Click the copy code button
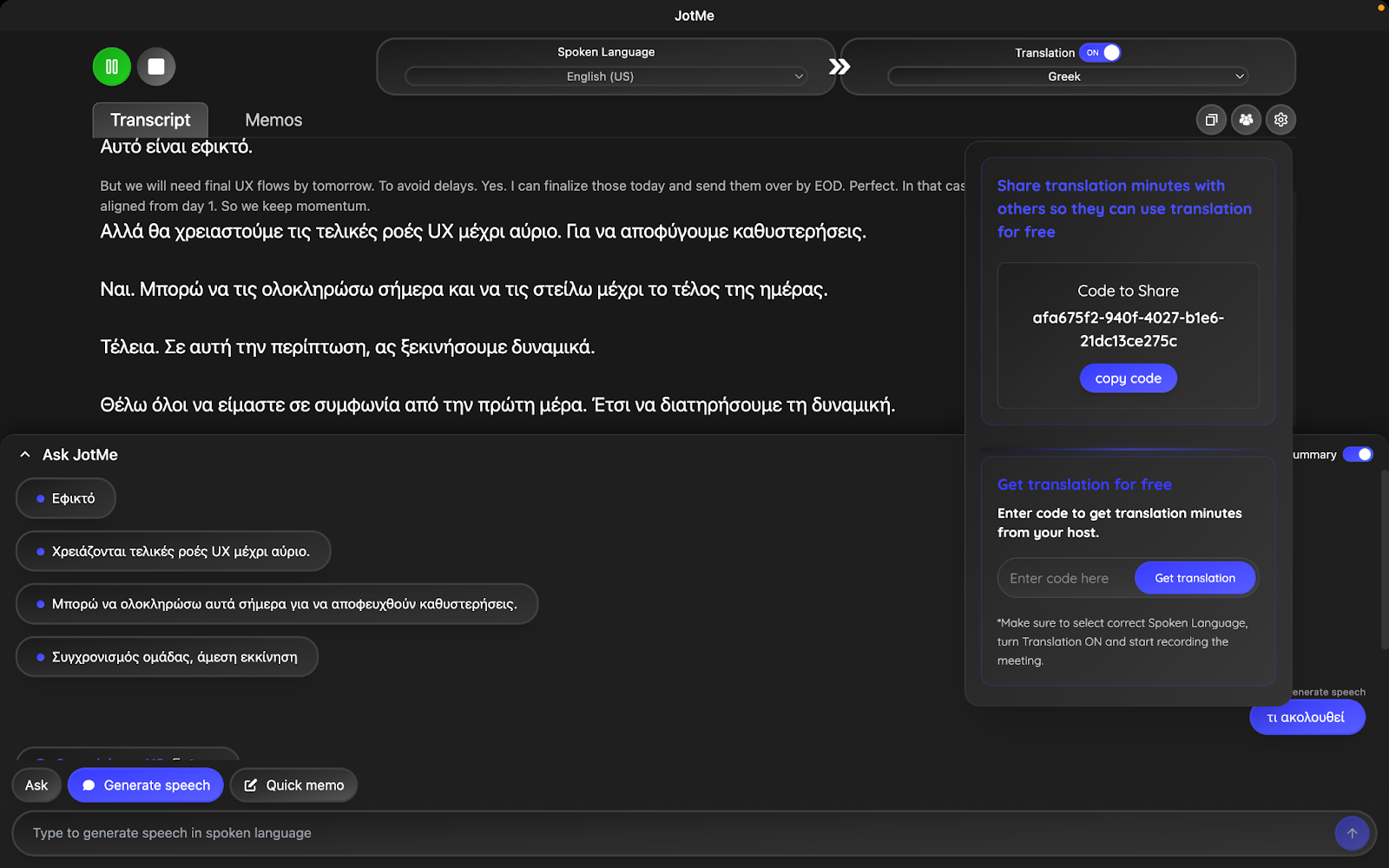The height and width of the screenshot is (868, 1389). pos(1128,378)
